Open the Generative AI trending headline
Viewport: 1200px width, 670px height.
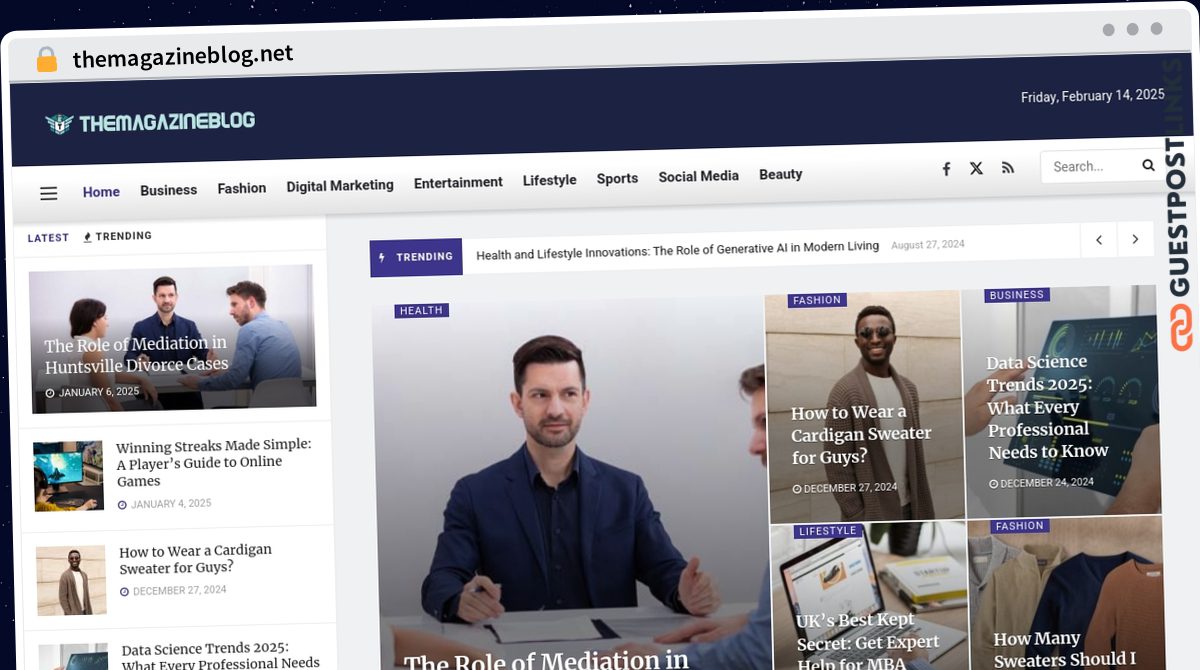(677, 250)
